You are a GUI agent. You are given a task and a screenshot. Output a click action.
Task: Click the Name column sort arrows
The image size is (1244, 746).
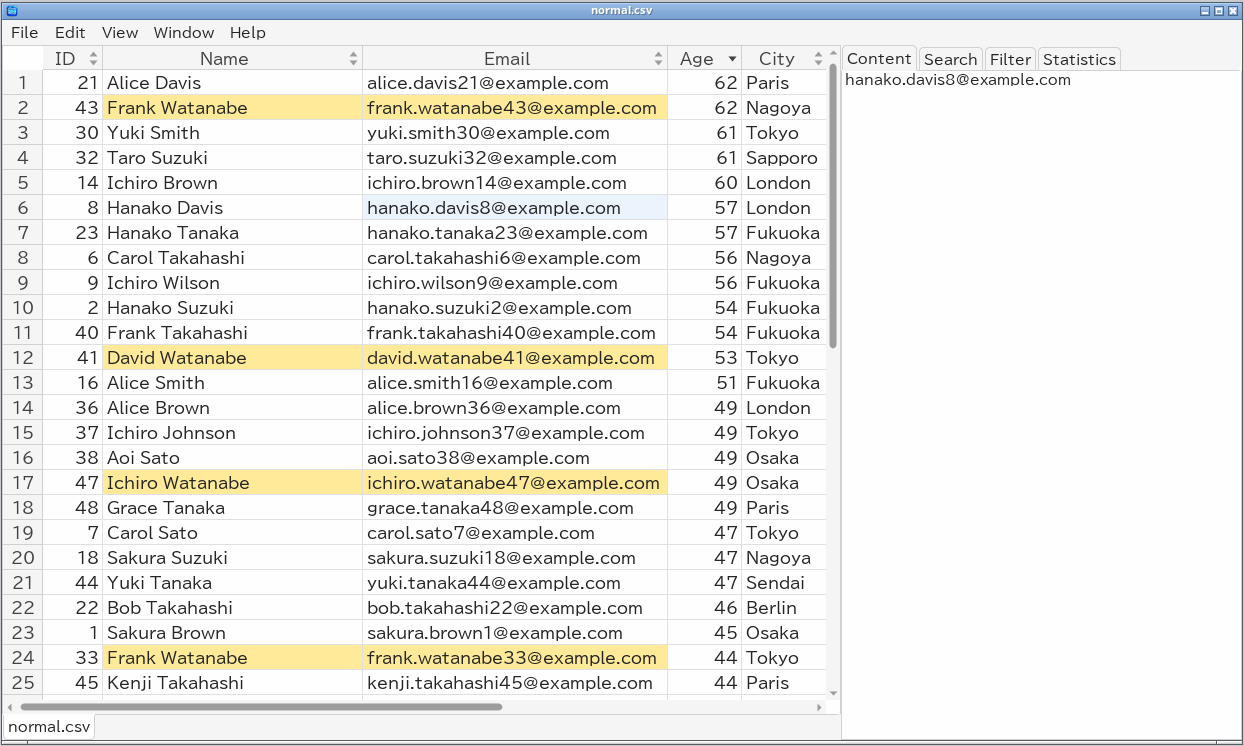pyautogui.click(x=353, y=59)
